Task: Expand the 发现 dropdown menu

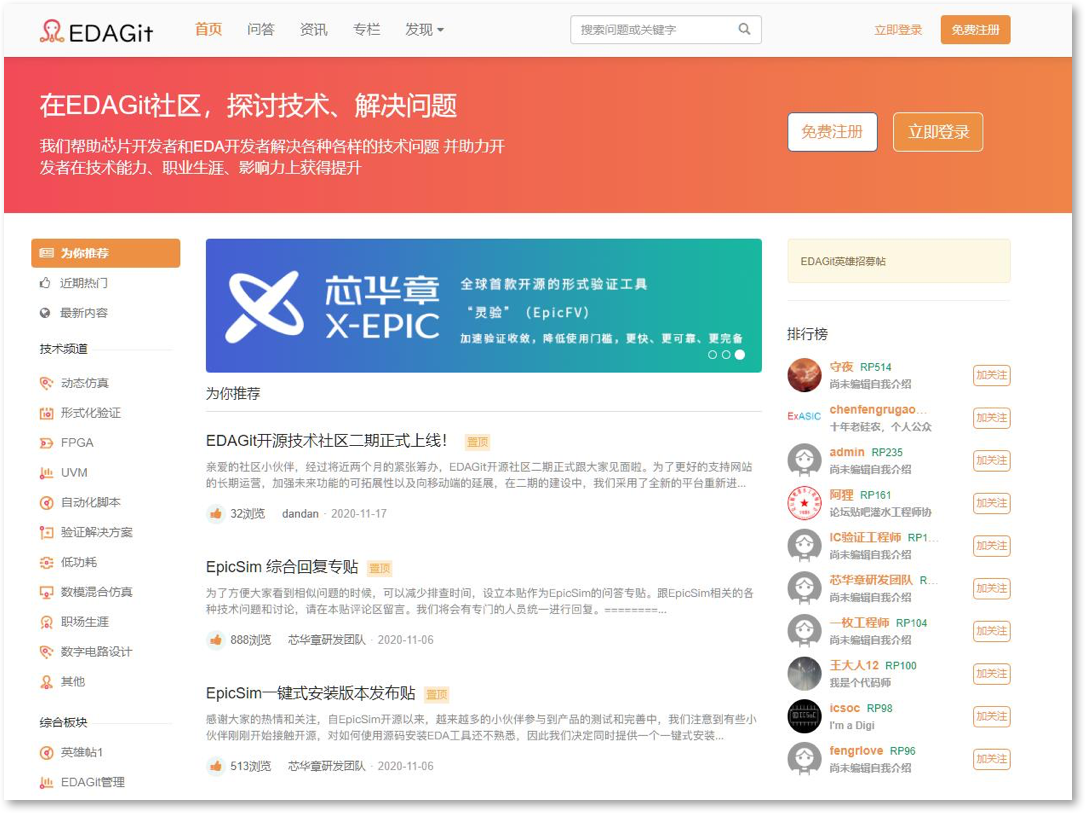Action: 424,30
